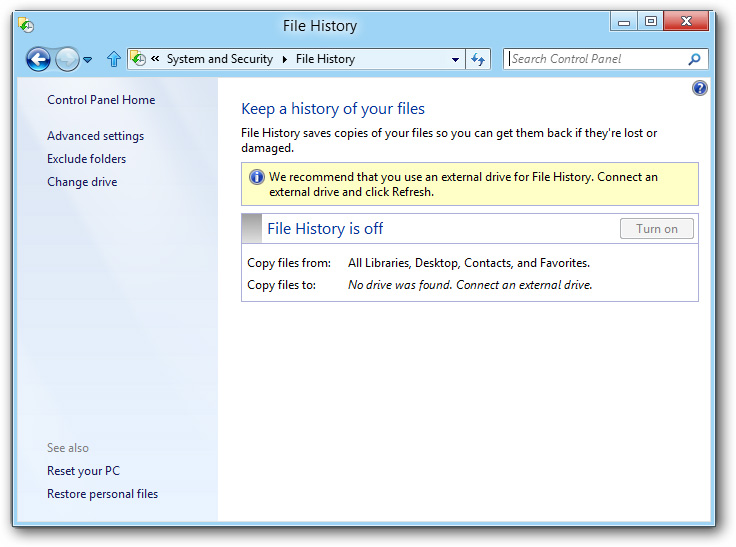736x547 pixels.
Task: Click the File History title bar icon
Action: click(26, 25)
